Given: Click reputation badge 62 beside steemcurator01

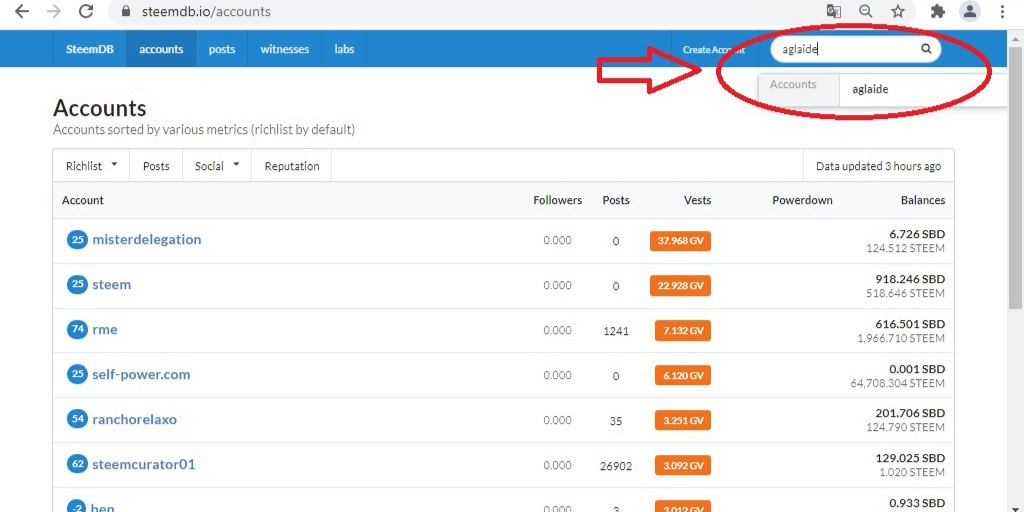Looking at the screenshot, I should pos(77,464).
